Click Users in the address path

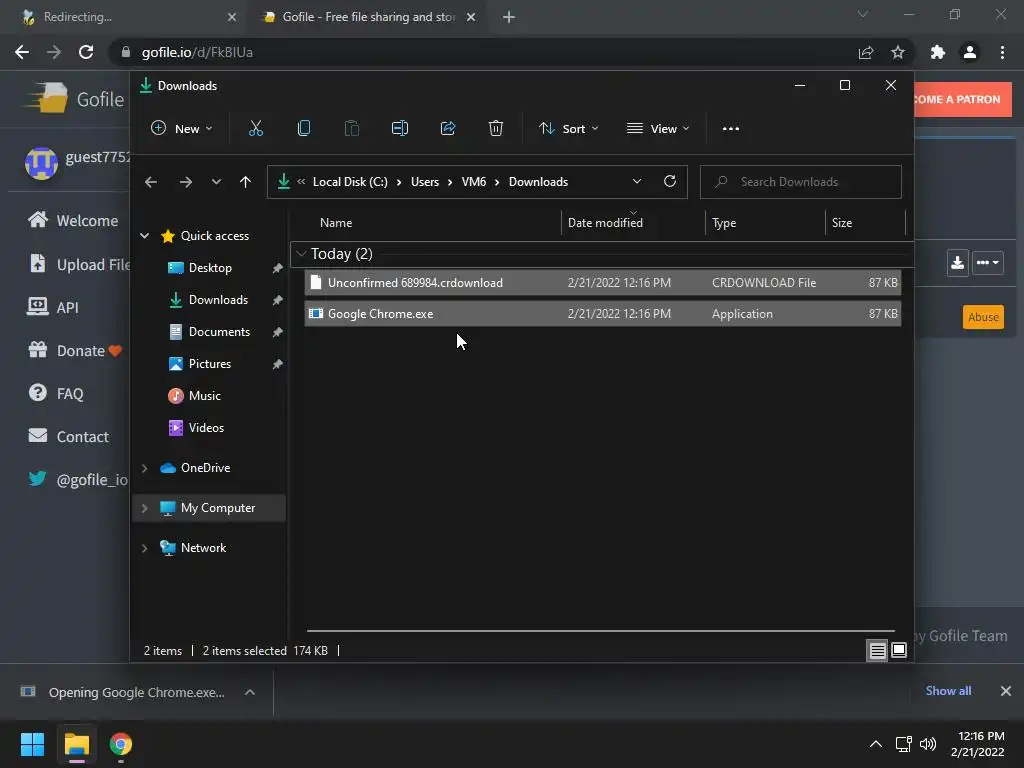point(424,182)
